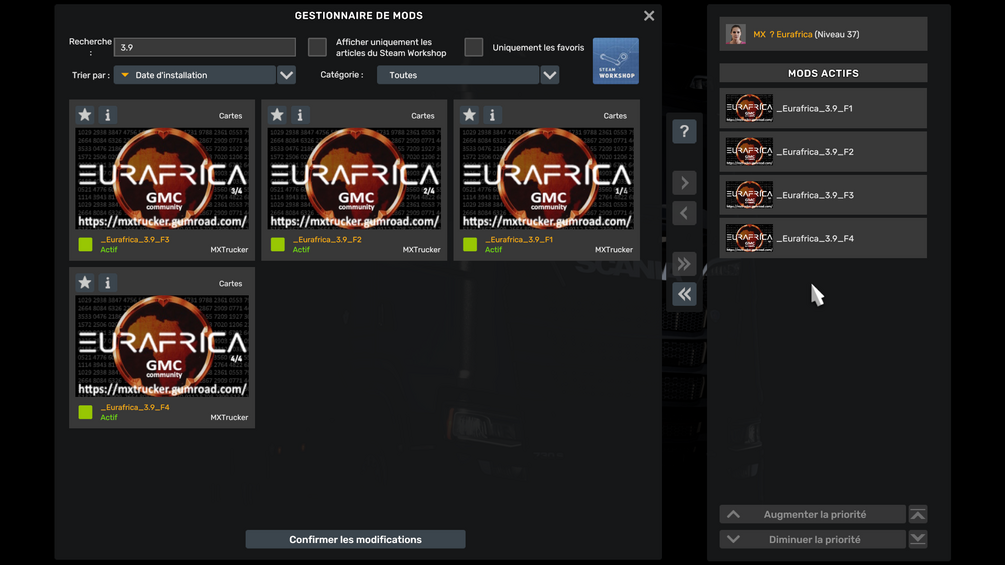The image size is (1005, 565).
Task: Select active mod _Eurafrica_3.9_F2 in list
Action: pyautogui.click(x=823, y=152)
